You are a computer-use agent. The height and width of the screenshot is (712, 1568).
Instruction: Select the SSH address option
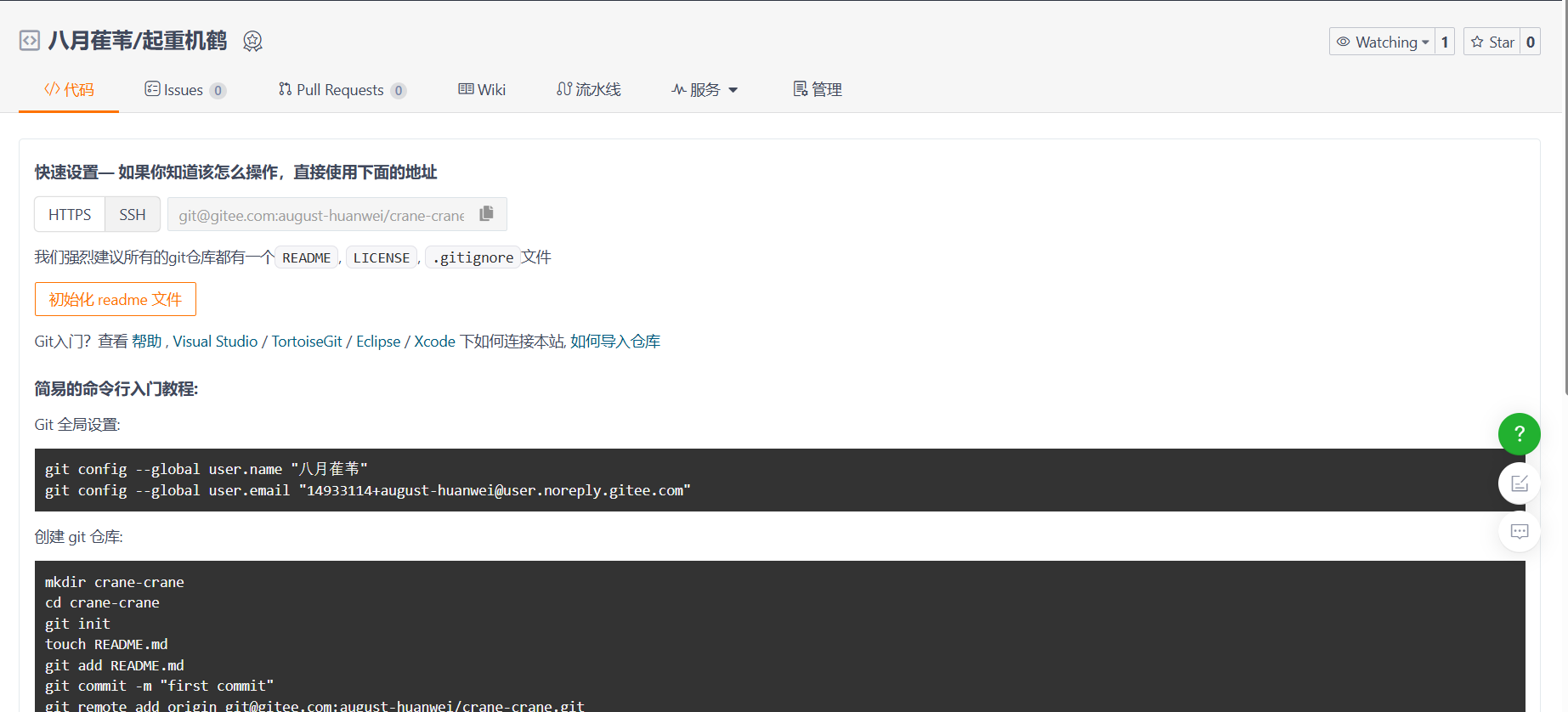pyautogui.click(x=133, y=214)
